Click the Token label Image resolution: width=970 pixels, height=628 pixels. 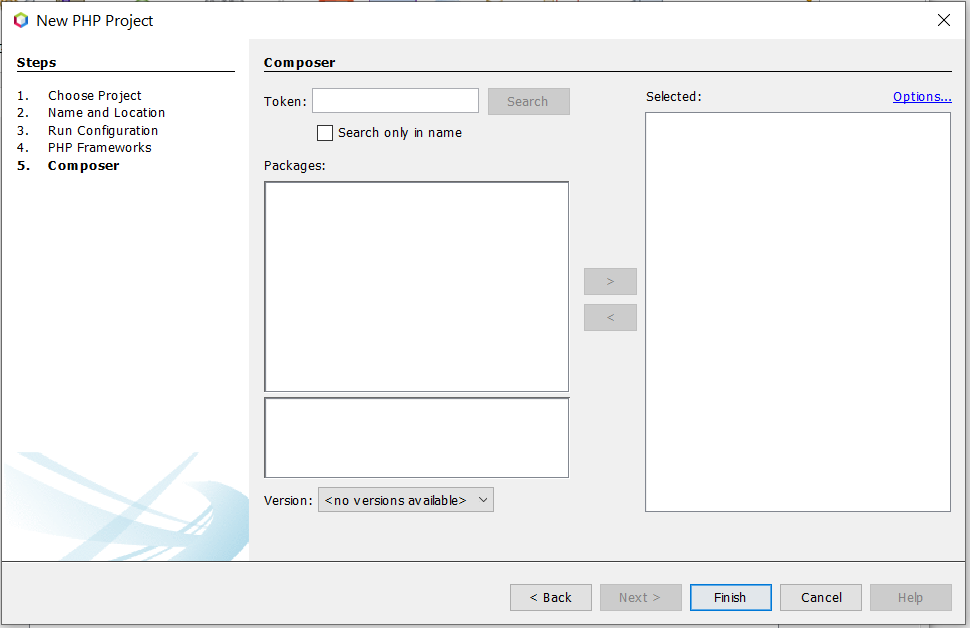pyautogui.click(x=285, y=101)
